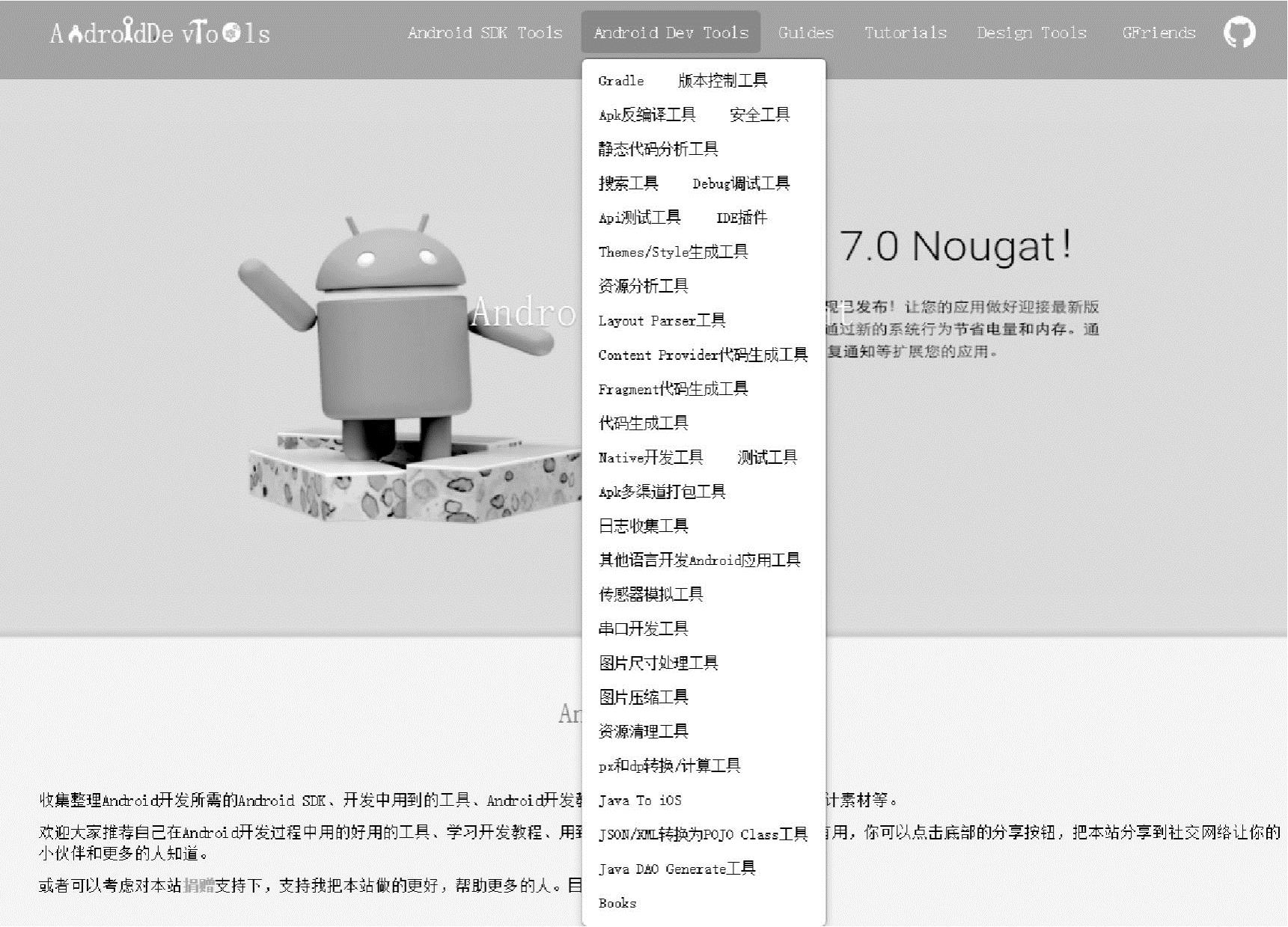Choose 代码生成工具 from the dropdown
Viewport: 1288px width, 927px height.
pyautogui.click(x=644, y=423)
